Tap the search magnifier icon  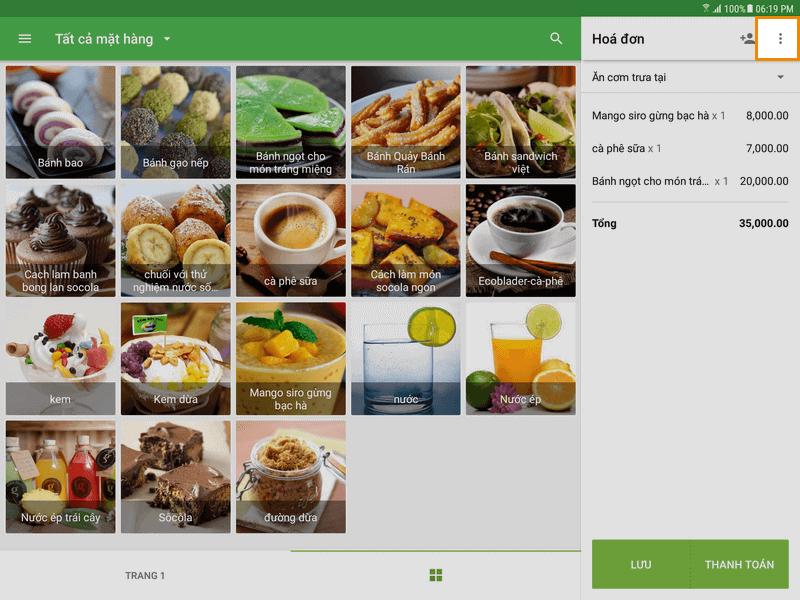click(x=556, y=39)
